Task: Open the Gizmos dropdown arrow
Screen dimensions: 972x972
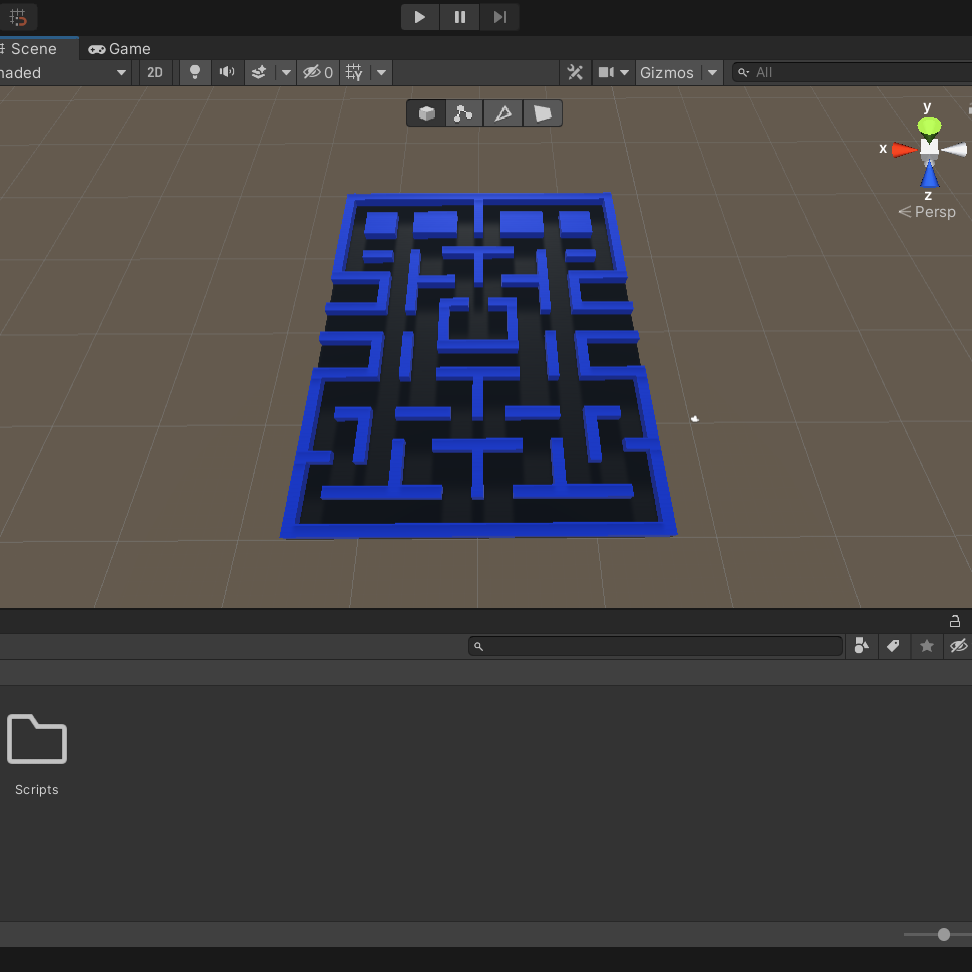Action: point(712,73)
